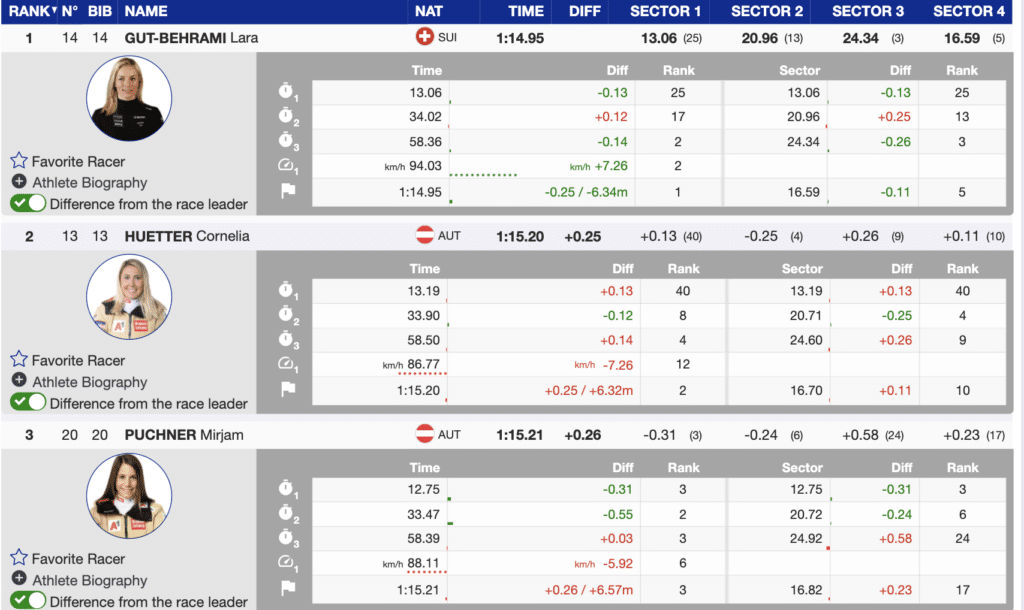Disable race leader difference under Huetter
This screenshot has height=610, width=1024.
[x=28, y=403]
